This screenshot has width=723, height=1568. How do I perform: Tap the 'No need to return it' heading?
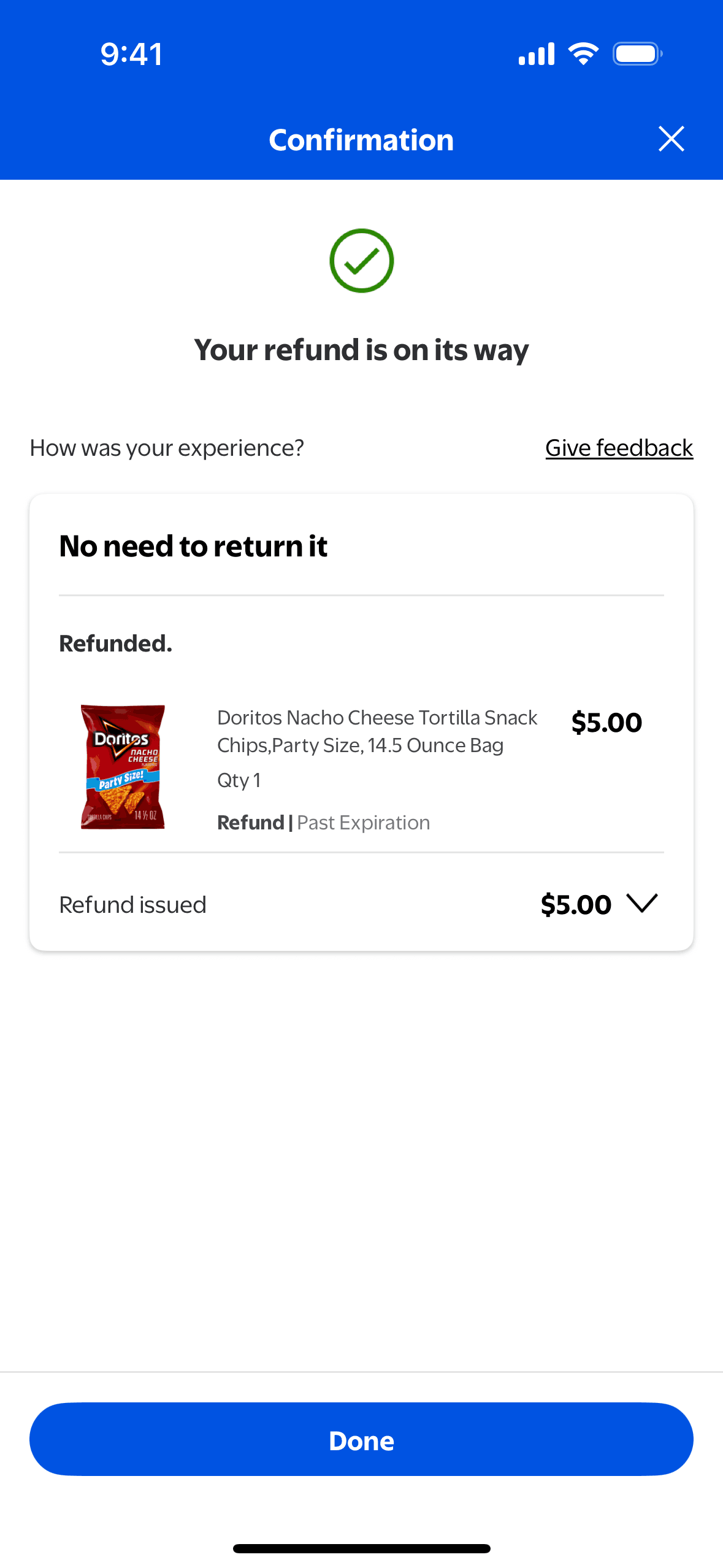click(193, 546)
